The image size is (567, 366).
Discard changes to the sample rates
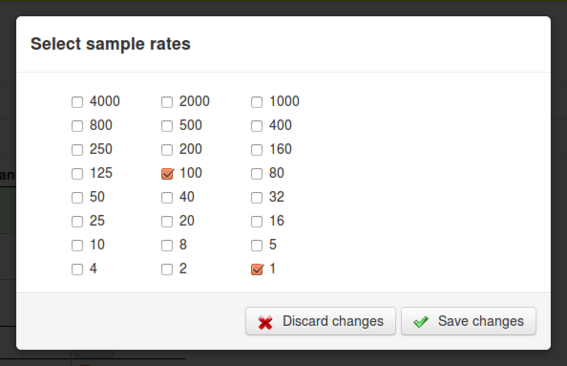(320, 321)
